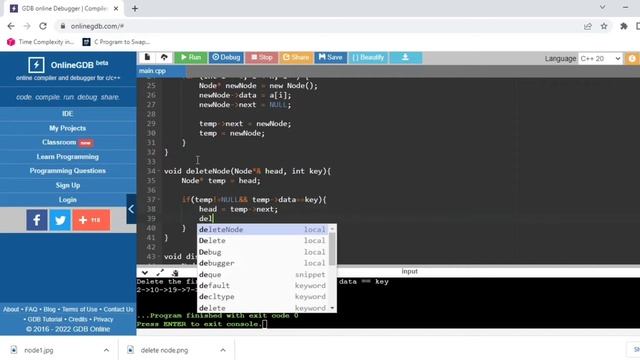Select the main.cpp tab
Screen dimensions: 640x360
pos(153,71)
